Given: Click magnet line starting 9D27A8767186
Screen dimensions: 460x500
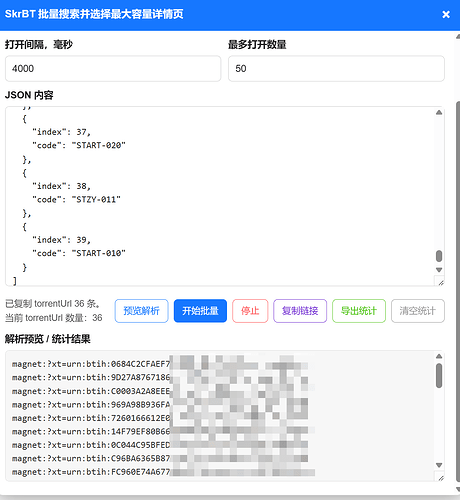Looking at the screenshot, I should [x=160, y=377].
